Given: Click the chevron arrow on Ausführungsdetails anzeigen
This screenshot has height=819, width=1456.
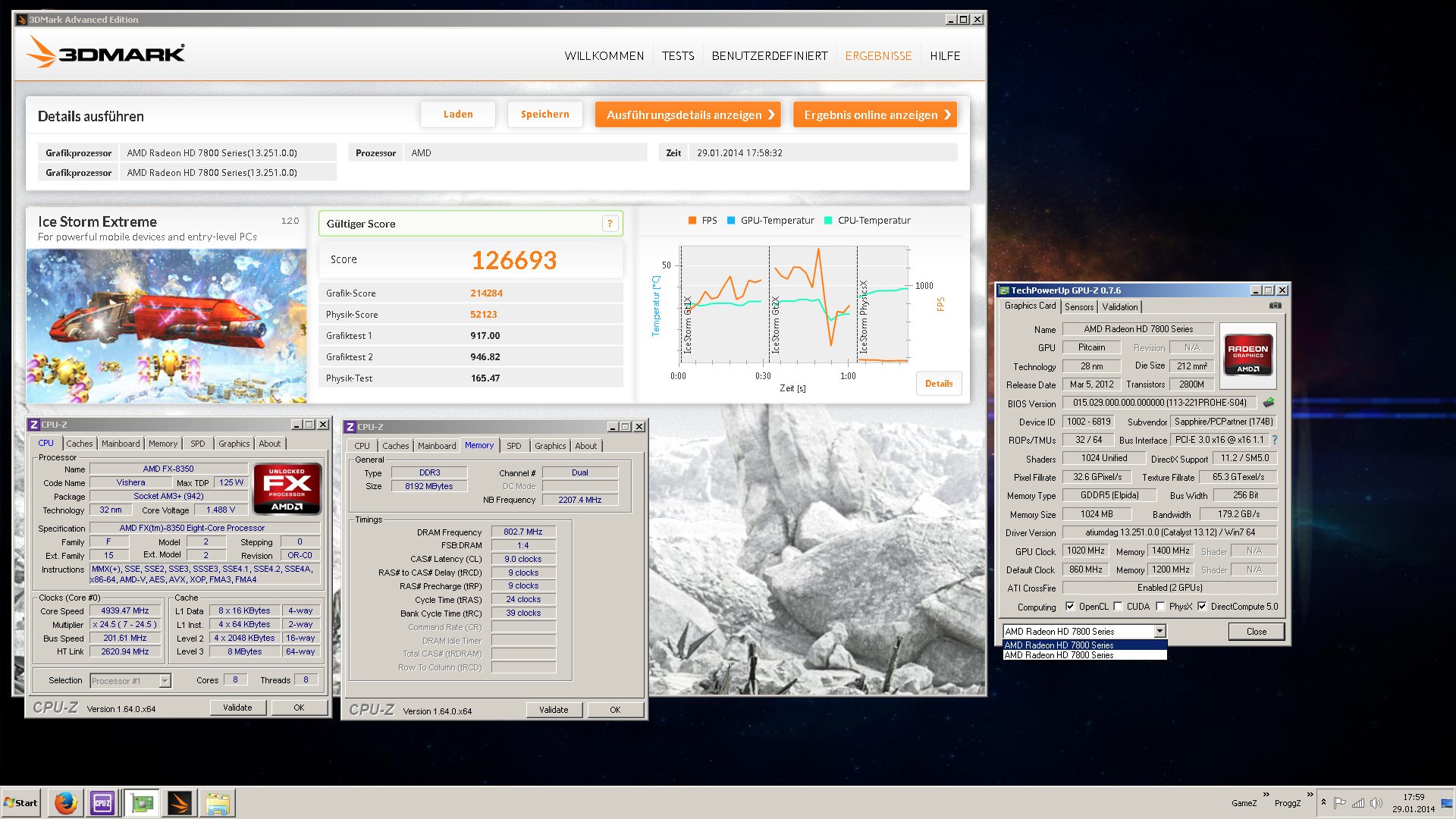Looking at the screenshot, I should (x=771, y=115).
